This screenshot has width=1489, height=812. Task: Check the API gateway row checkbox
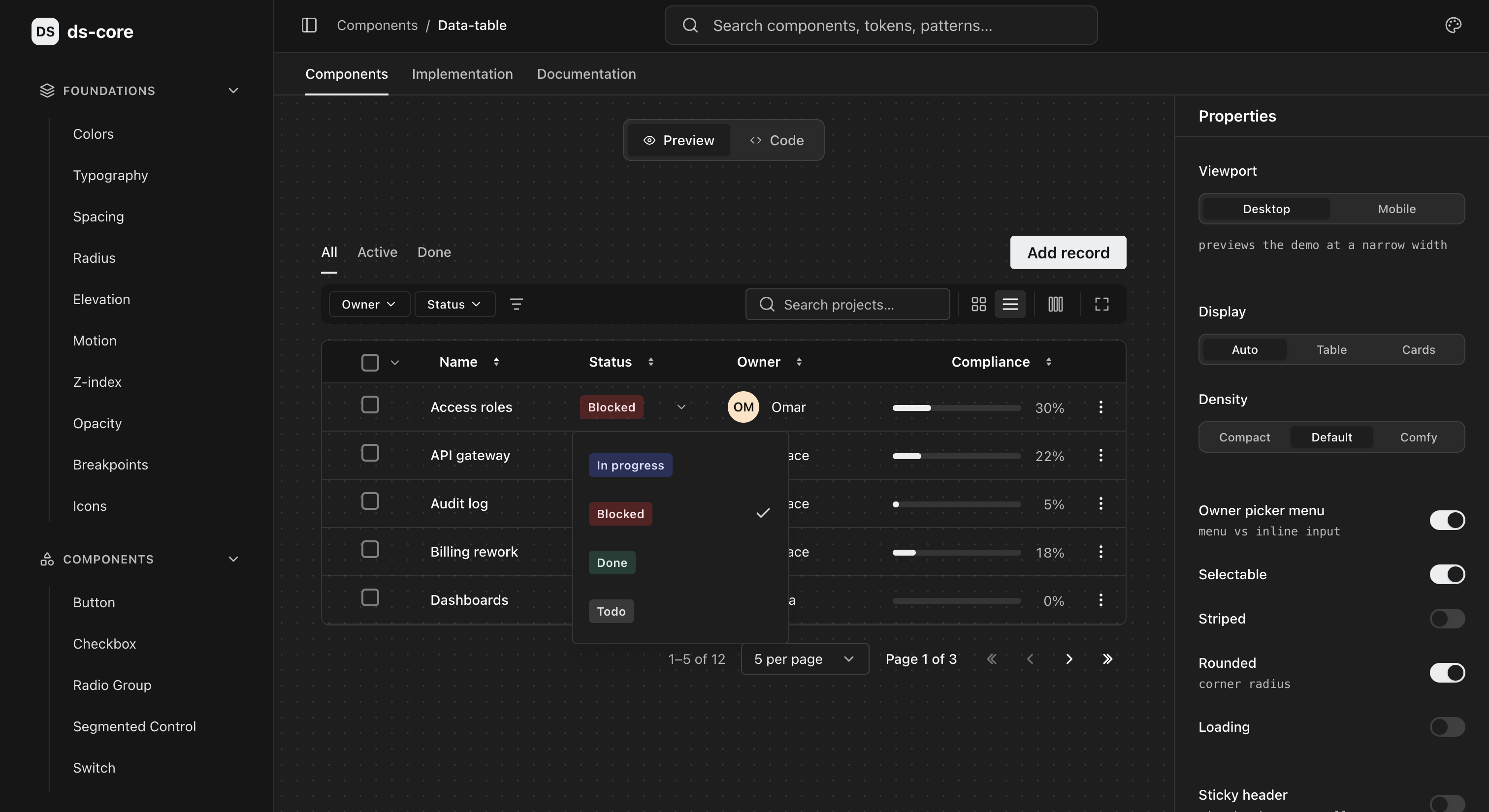click(x=370, y=453)
